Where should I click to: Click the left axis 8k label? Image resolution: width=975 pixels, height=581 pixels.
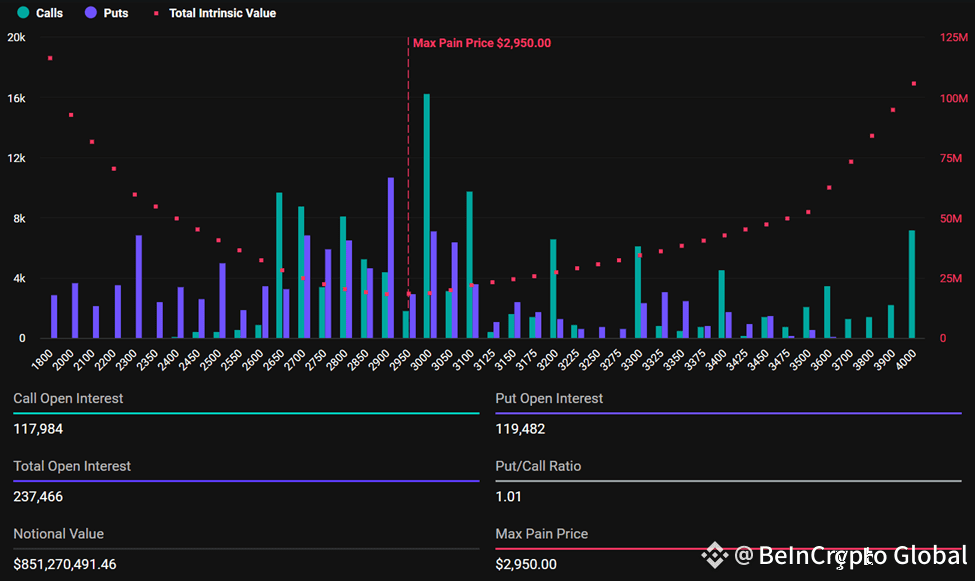19,218
